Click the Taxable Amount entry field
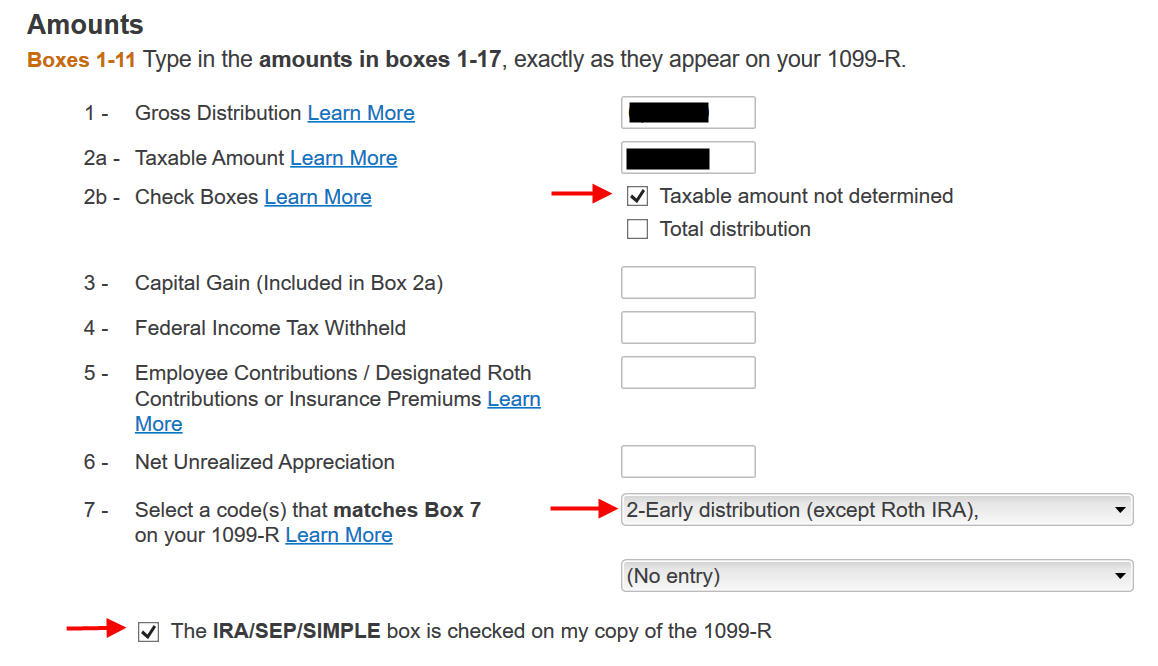Image resolution: width=1158 pixels, height=666 pixels. click(688, 157)
